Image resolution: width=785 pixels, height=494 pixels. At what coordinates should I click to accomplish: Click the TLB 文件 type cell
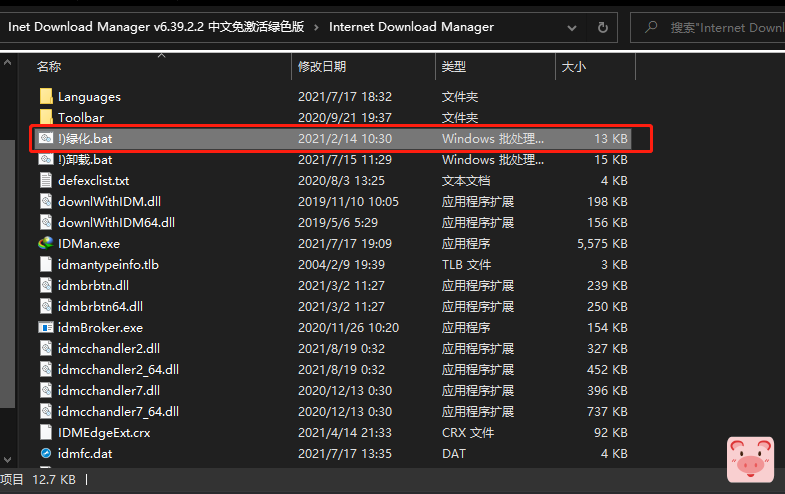466,265
